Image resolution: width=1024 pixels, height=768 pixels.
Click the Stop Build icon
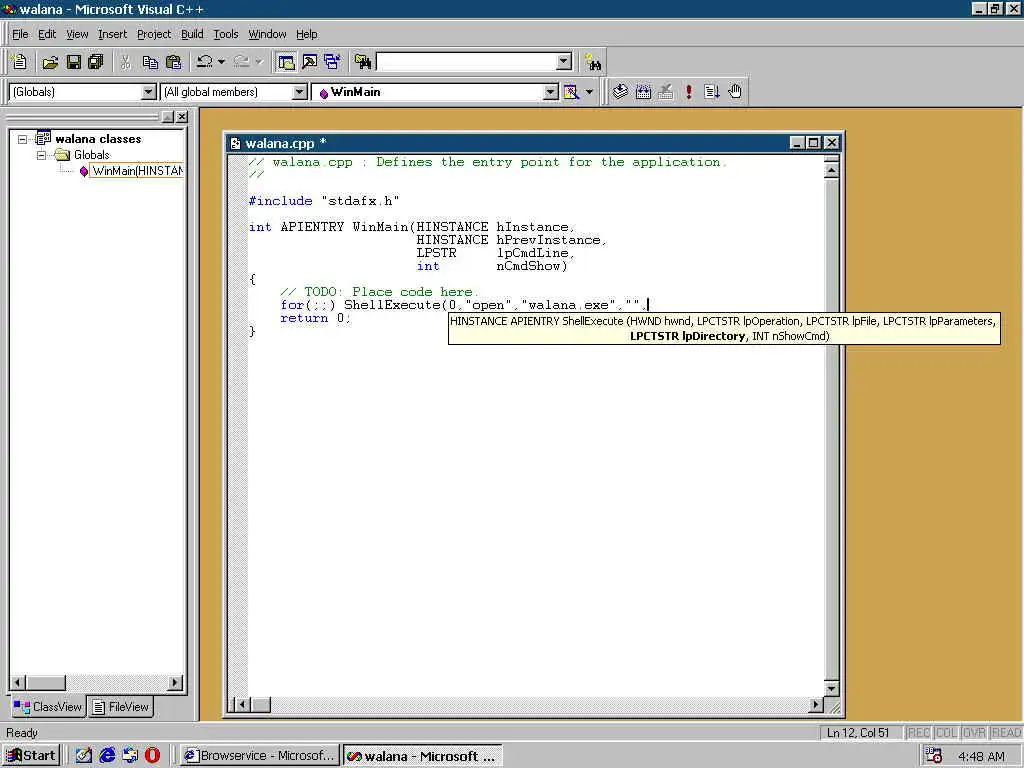pos(665,92)
